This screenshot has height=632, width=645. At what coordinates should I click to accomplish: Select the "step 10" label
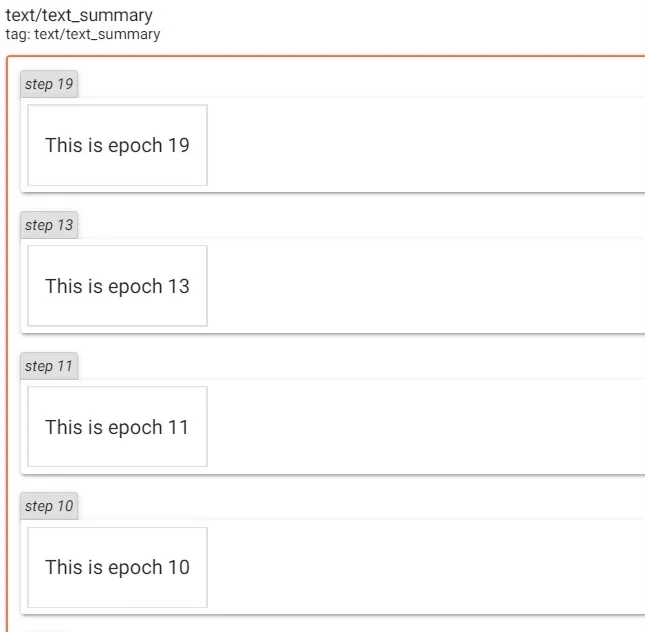[x=49, y=506]
